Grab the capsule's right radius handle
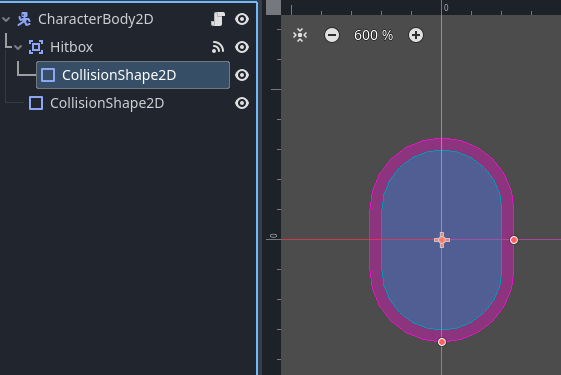The height and width of the screenshot is (375, 561). pos(514,240)
